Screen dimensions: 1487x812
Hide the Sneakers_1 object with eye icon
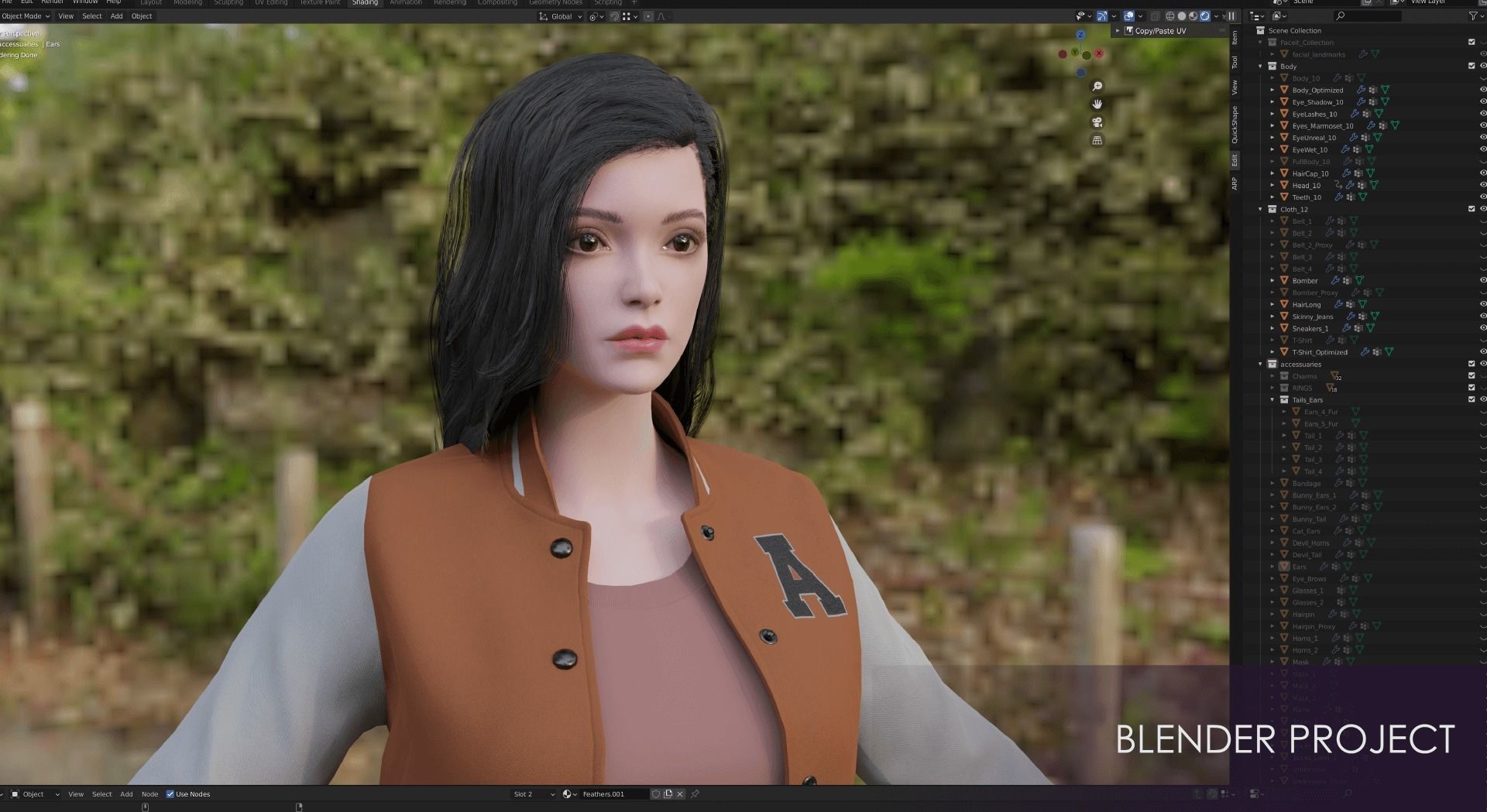1483,328
